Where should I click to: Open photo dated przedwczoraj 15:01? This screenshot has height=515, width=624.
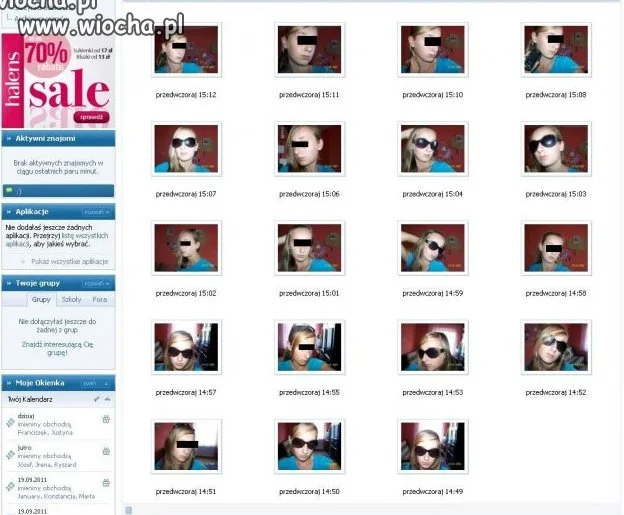coord(310,248)
